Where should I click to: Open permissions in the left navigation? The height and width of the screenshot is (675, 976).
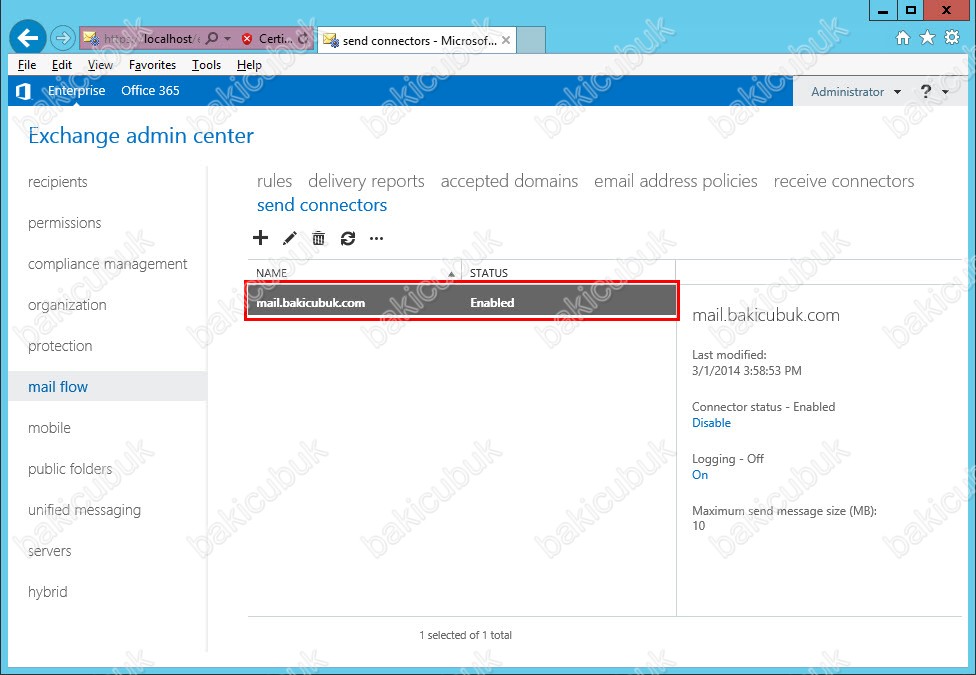tap(65, 223)
